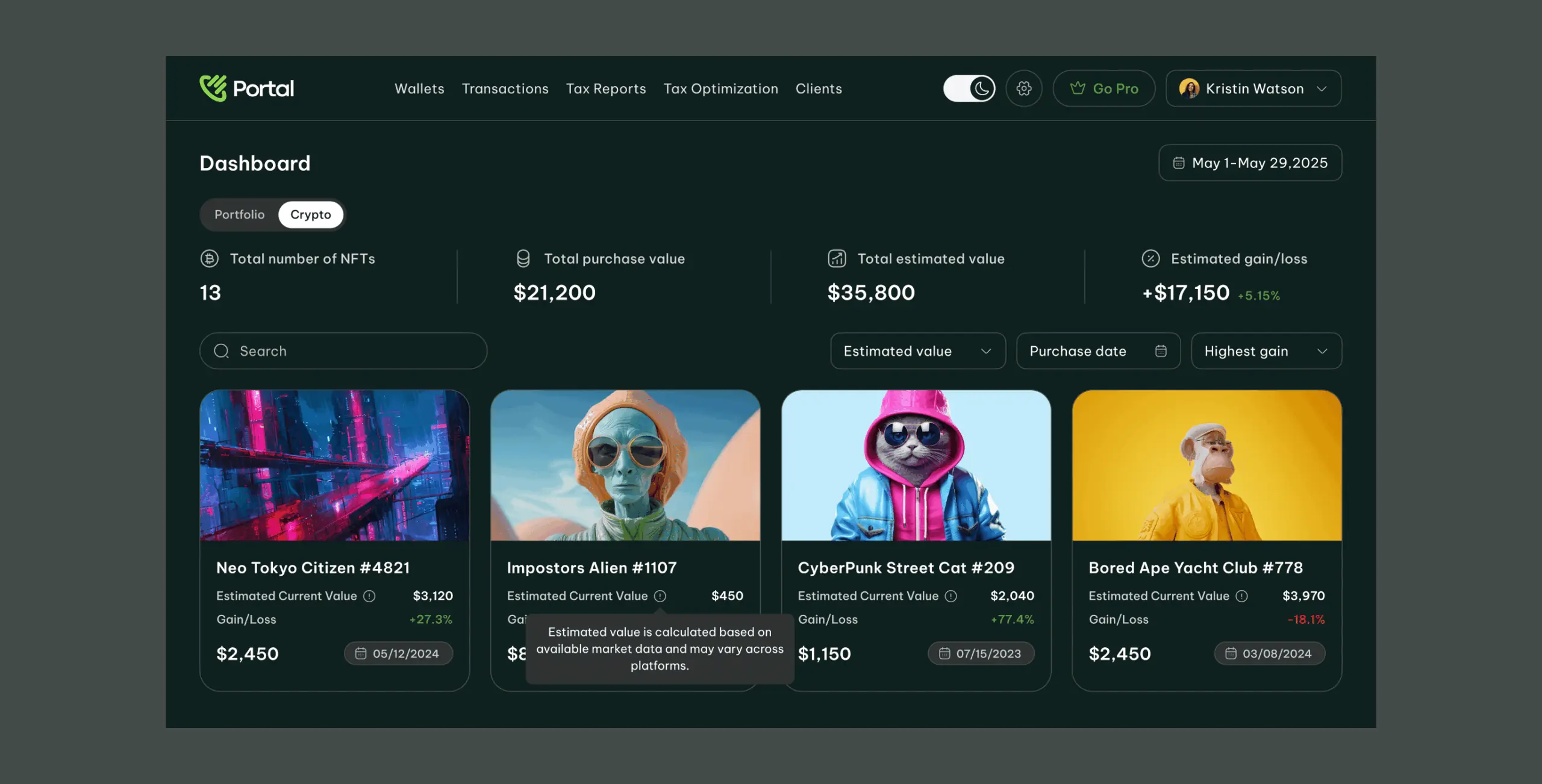Open the Highest gain sort dropdown

pos(1266,350)
